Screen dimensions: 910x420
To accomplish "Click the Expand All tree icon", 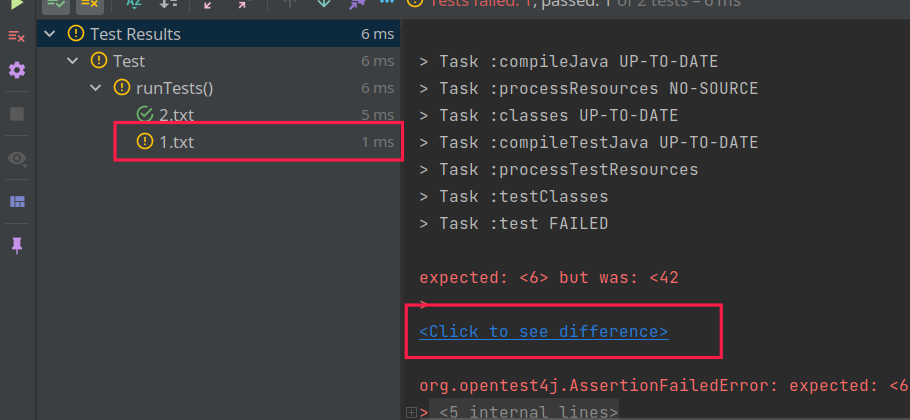I will 208,4.
